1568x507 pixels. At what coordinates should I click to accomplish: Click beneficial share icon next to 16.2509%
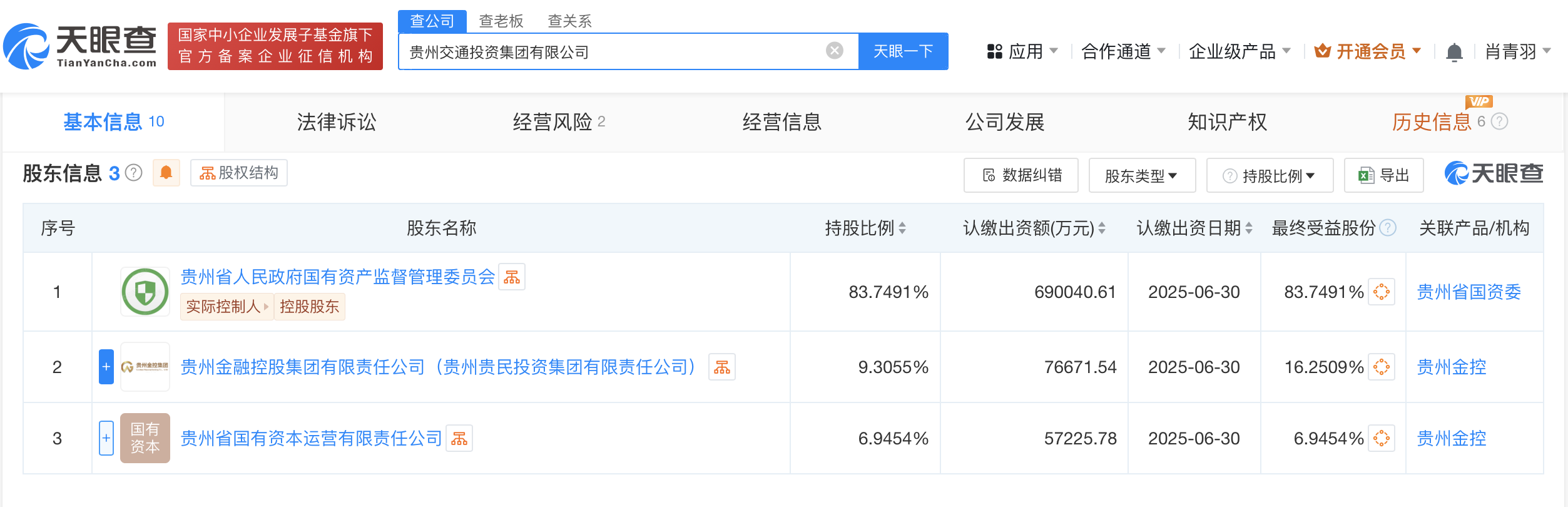(1381, 367)
